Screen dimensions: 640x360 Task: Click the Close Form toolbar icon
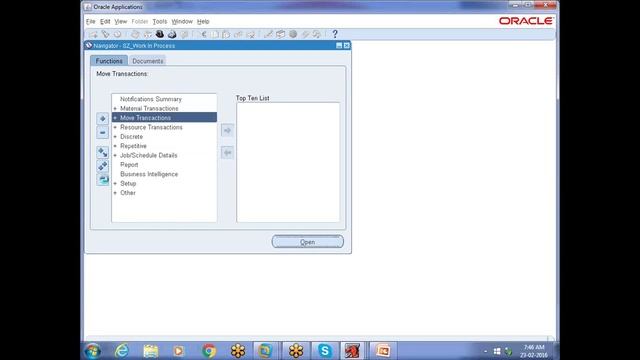point(184,34)
